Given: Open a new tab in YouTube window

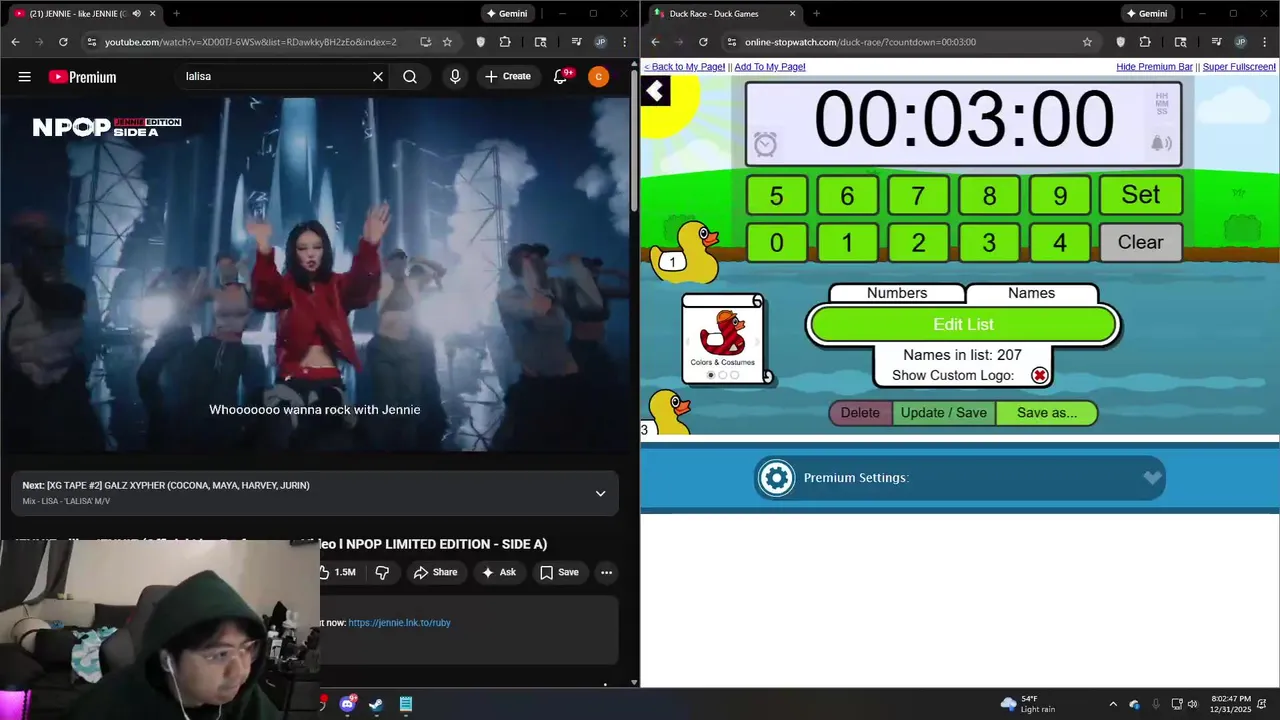Looking at the screenshot, I should coord(176,14).
